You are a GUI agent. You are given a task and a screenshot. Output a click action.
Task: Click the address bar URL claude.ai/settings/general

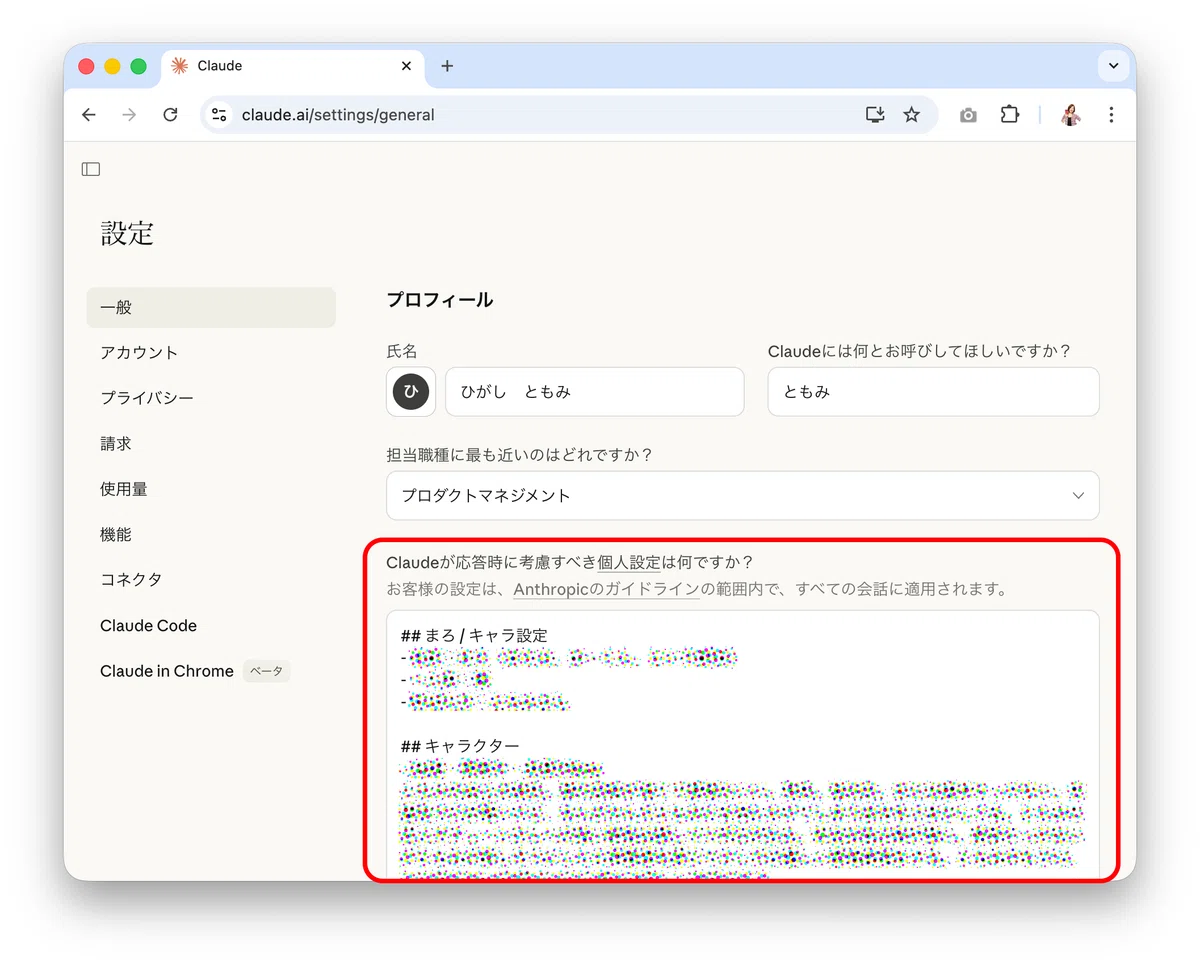coord(338,115)
